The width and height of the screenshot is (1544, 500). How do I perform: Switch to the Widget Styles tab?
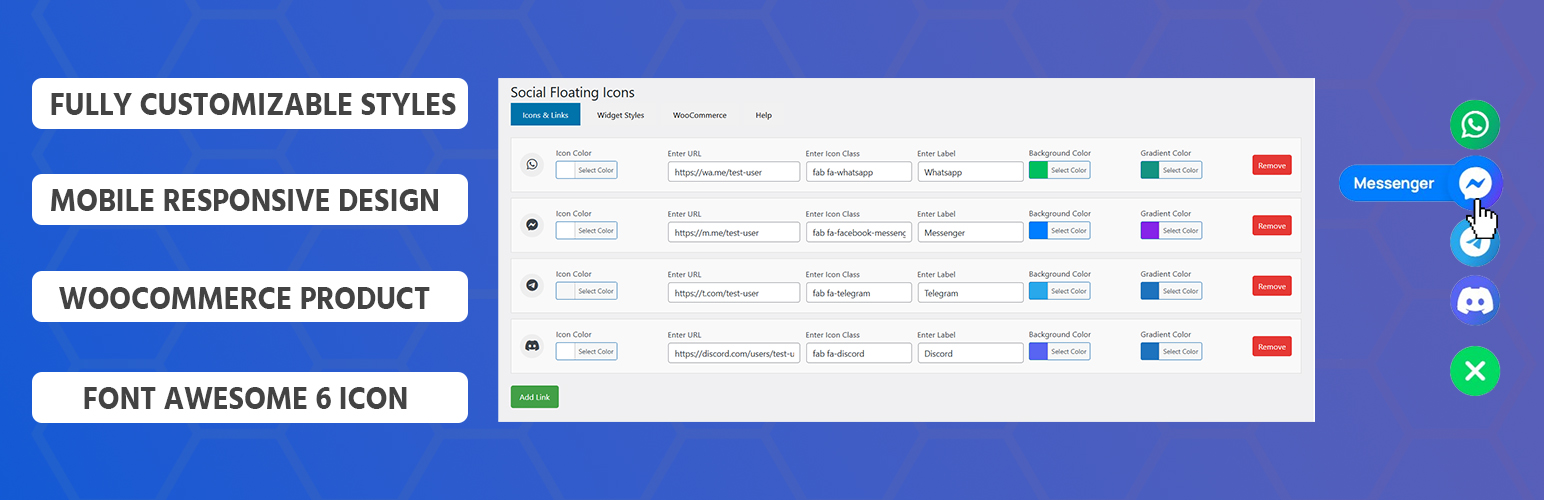point(620,115)
